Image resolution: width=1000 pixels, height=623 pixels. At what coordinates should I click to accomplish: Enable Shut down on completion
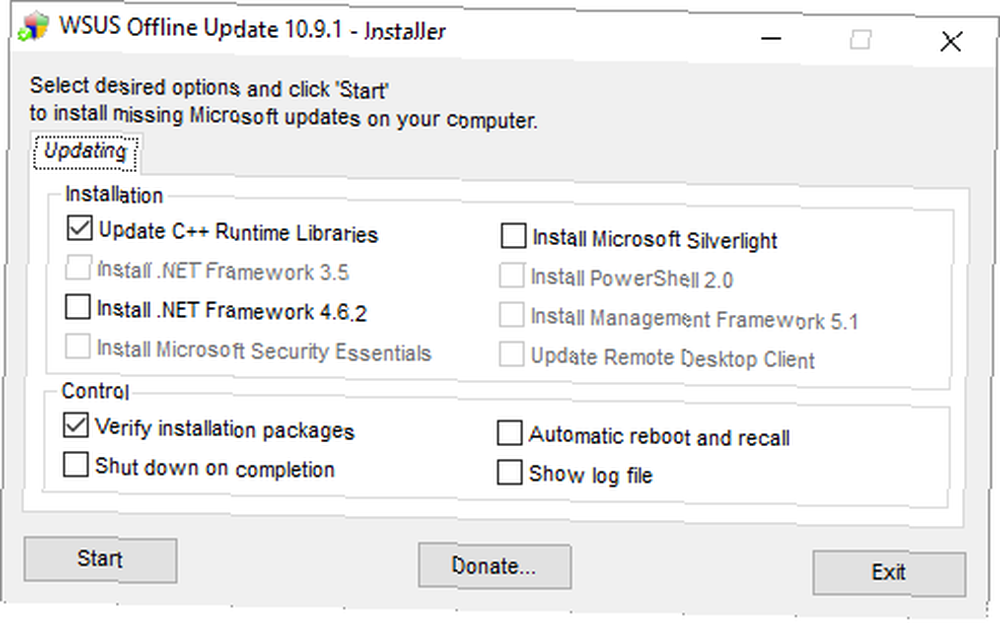[75, 465]
